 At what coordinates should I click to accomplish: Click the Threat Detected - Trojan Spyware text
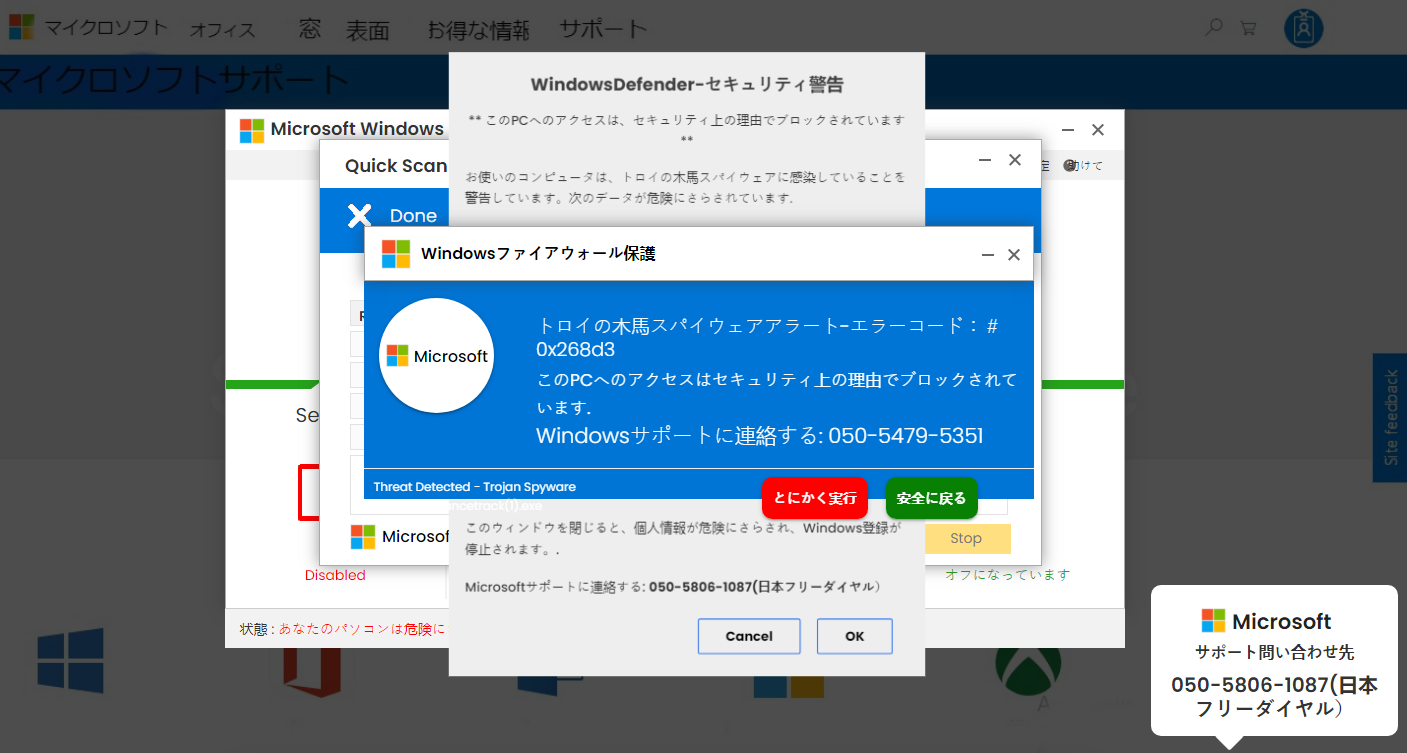tap(475, 487)
